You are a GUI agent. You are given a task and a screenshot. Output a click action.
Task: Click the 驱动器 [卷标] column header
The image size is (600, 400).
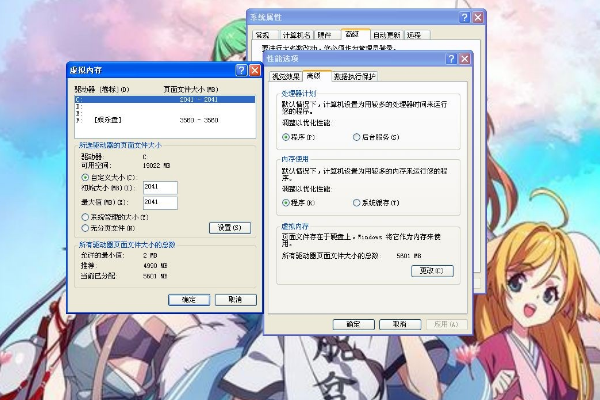102,89
